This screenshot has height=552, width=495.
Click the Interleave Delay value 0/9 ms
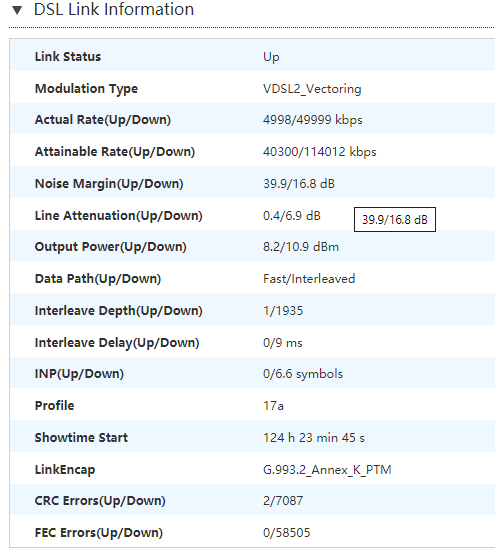point(282,343)
